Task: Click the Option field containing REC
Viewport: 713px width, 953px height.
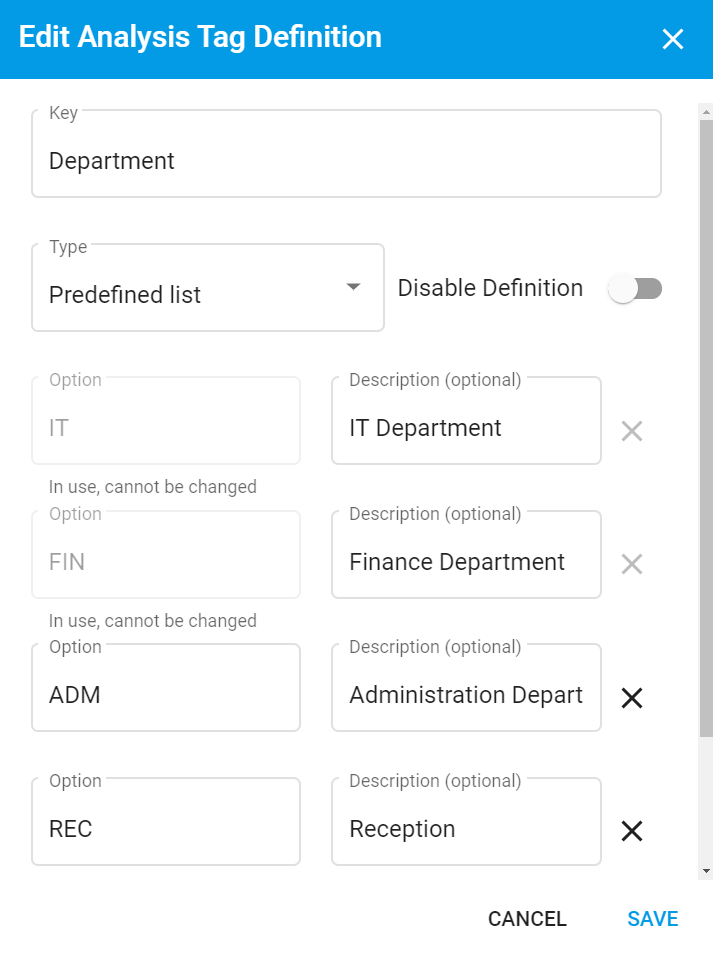Action: (x=166, y=828)
